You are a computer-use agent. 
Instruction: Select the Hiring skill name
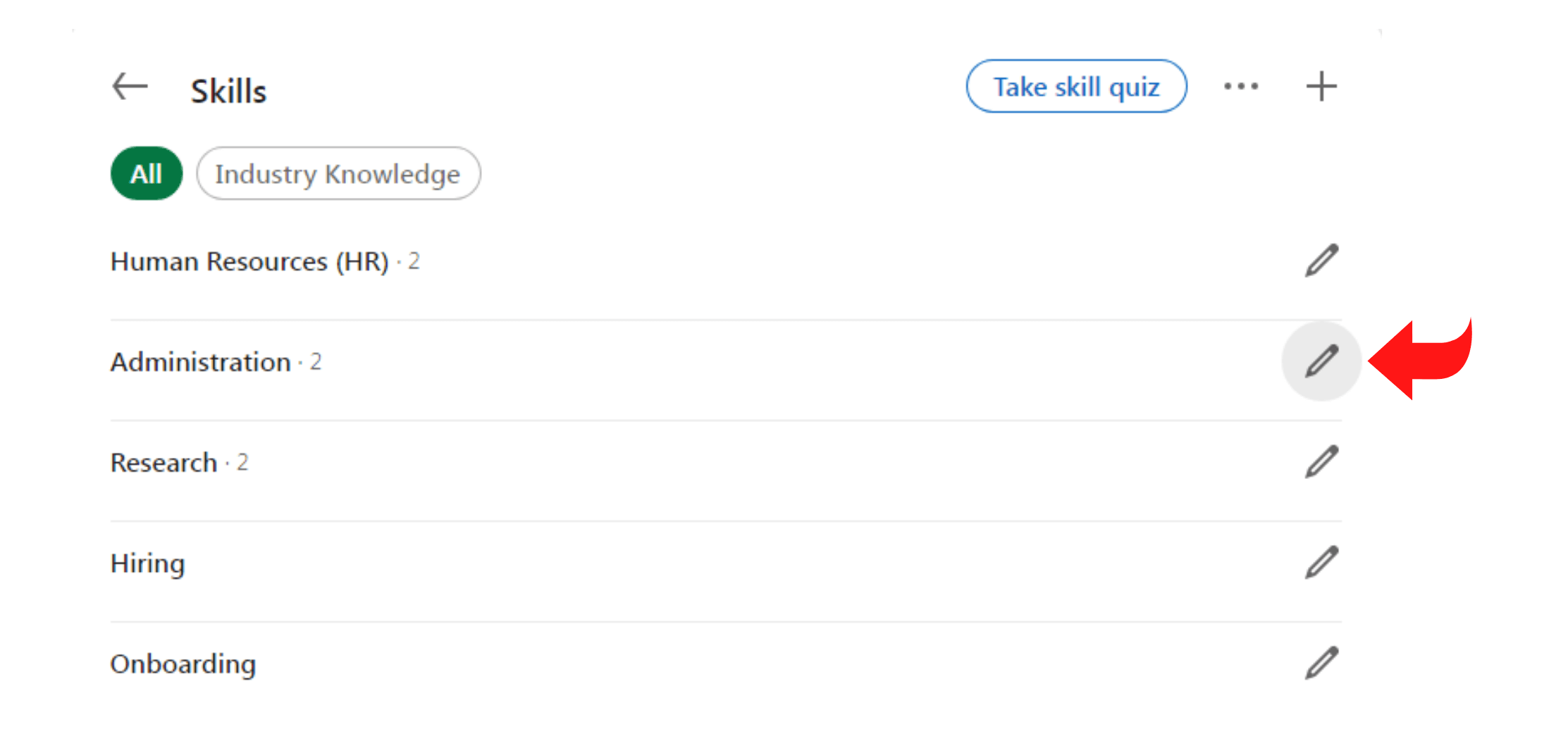click(x=148, y=563)
